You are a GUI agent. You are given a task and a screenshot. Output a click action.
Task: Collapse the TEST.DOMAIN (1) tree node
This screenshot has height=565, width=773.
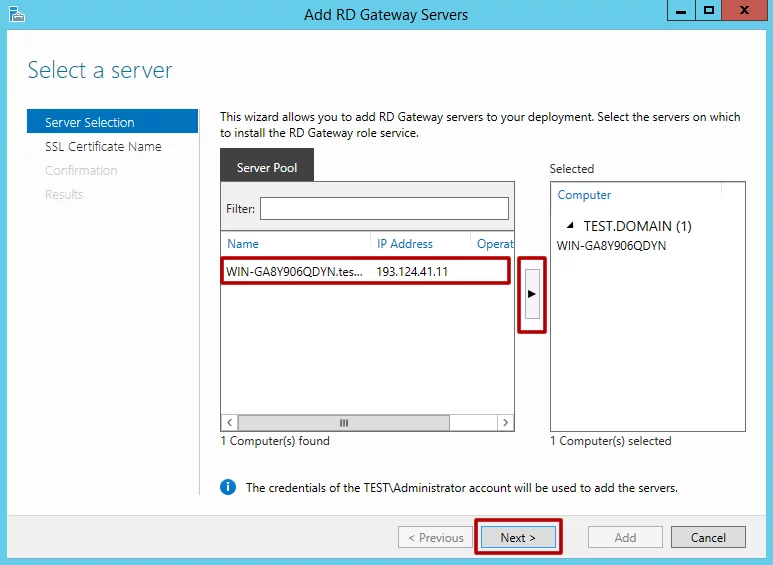point(570,226)
